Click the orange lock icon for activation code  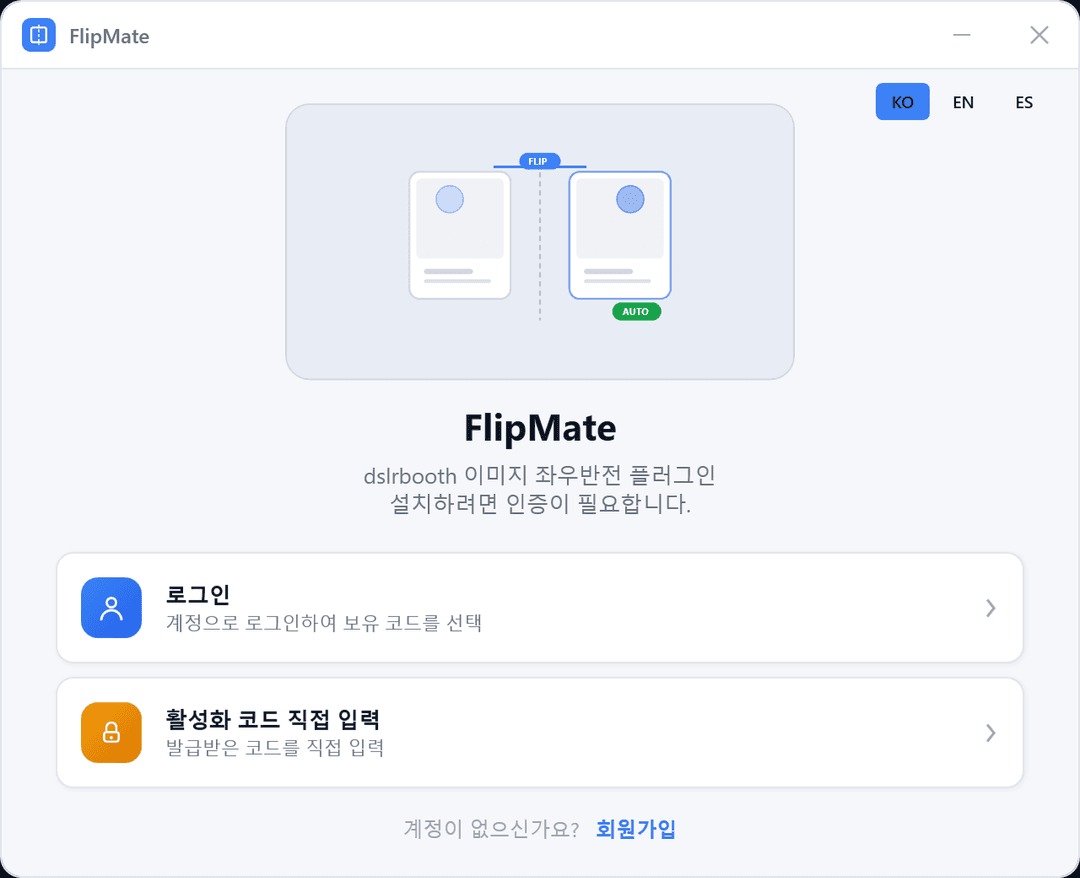[111, 732]
